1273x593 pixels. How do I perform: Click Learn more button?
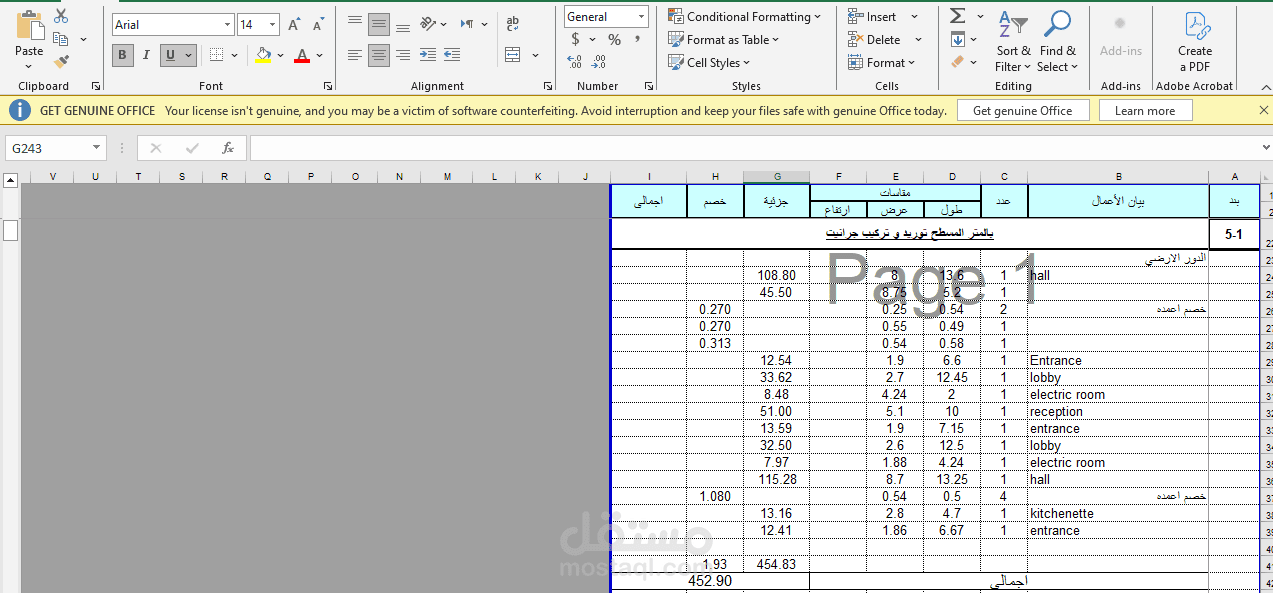(1145, 111)
